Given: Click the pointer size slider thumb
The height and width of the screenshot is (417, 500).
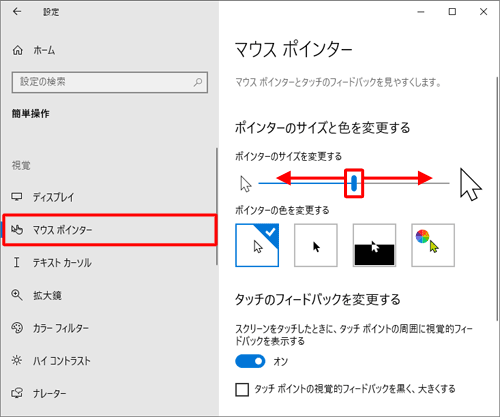Looking at the screenshot, I should tap(354, 183).
